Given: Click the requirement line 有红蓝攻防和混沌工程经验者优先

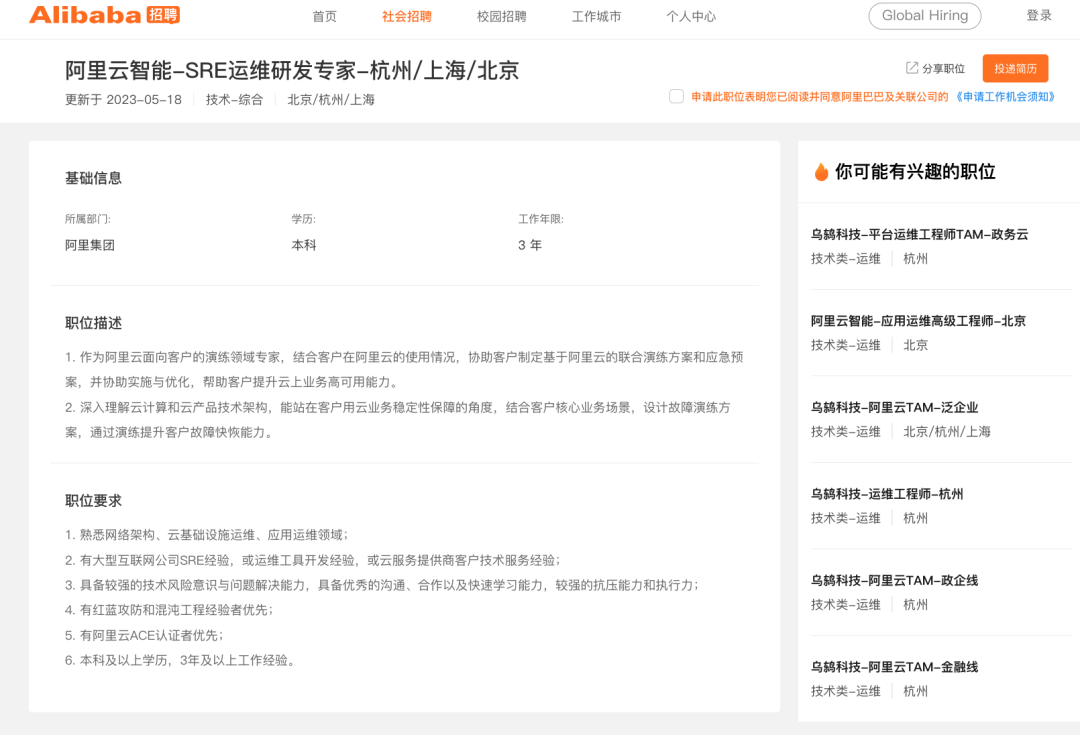Looking at the screenshot, I should [169, 610].
